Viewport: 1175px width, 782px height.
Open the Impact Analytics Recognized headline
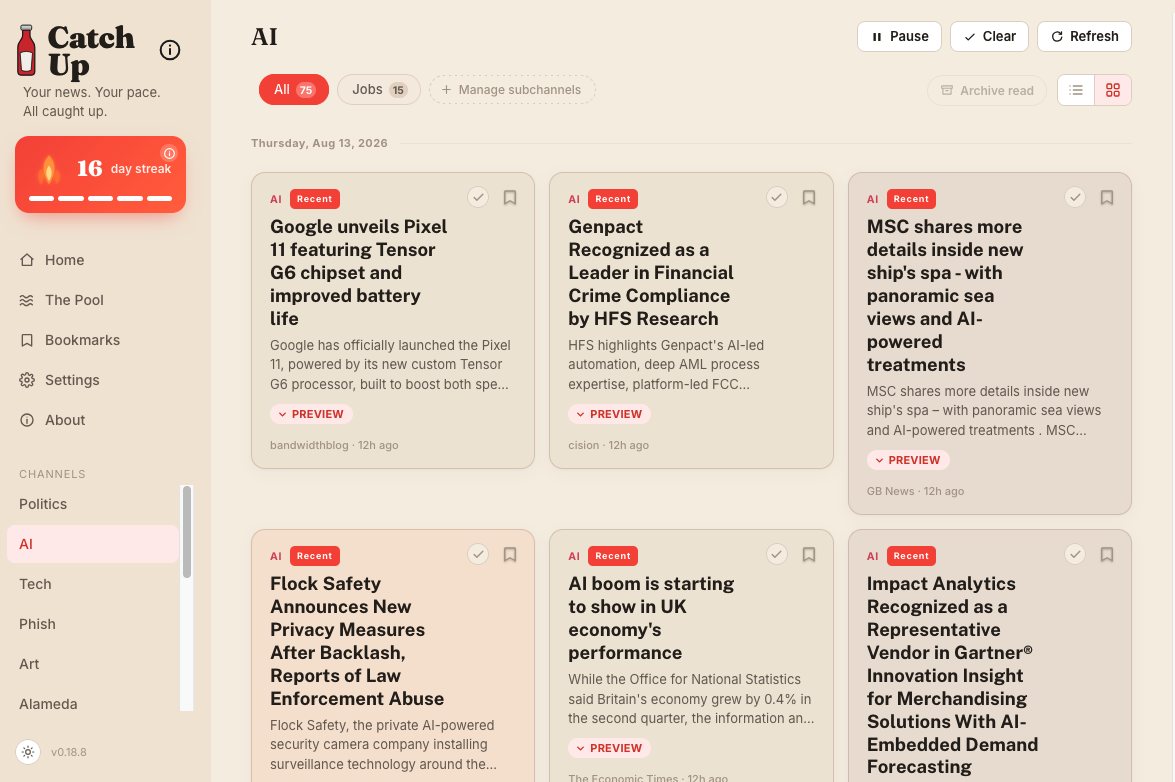(952, 675)
